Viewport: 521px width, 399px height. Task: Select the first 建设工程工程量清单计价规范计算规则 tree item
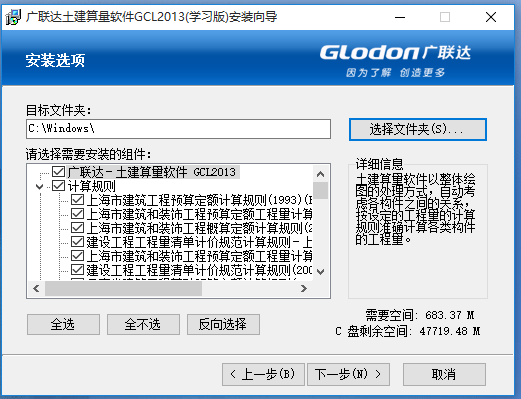point(199,242)
